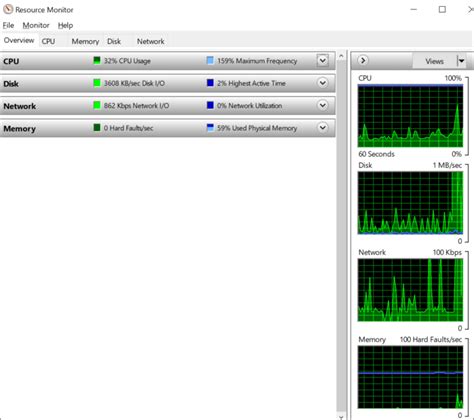Click the light blue Maximum Frequency legend square
Viewport: 474px width, 420px height.
210,61
